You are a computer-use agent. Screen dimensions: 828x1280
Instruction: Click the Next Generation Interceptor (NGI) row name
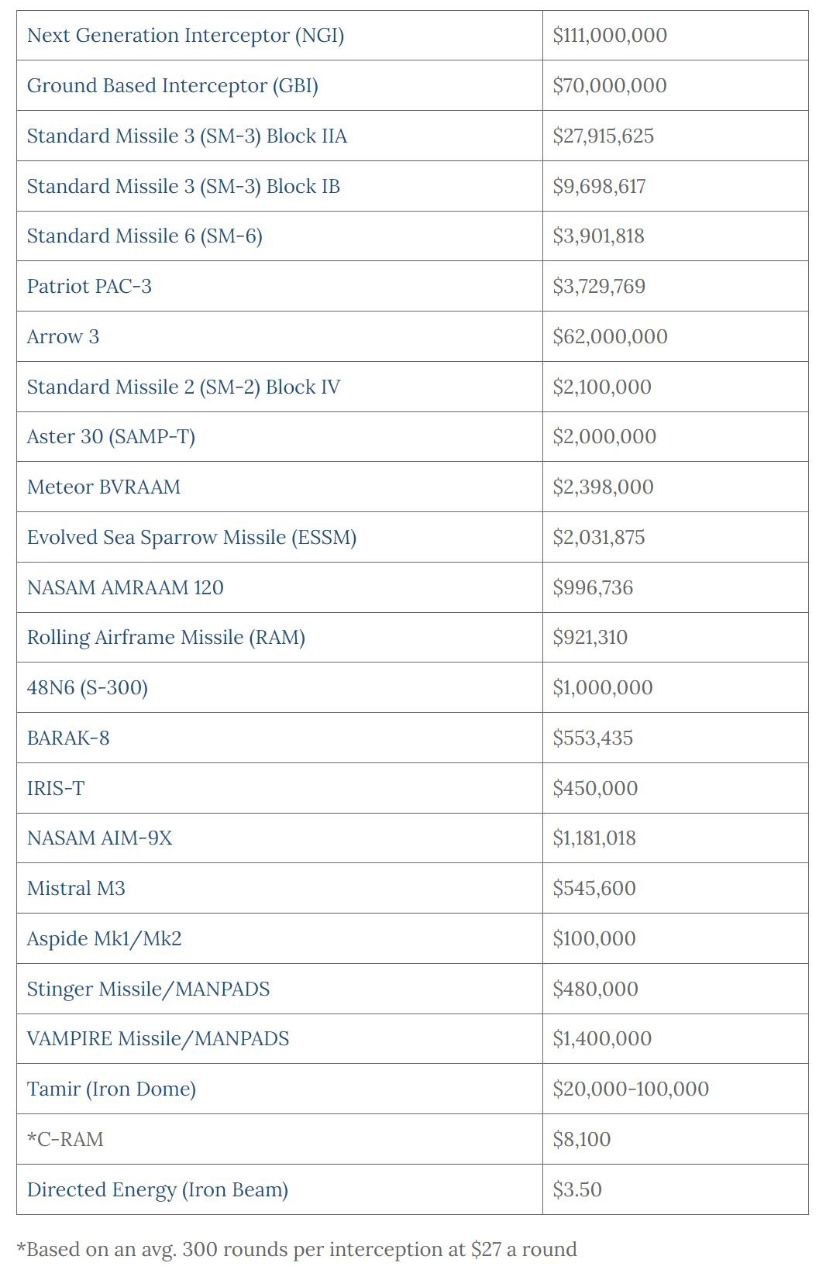185,36
